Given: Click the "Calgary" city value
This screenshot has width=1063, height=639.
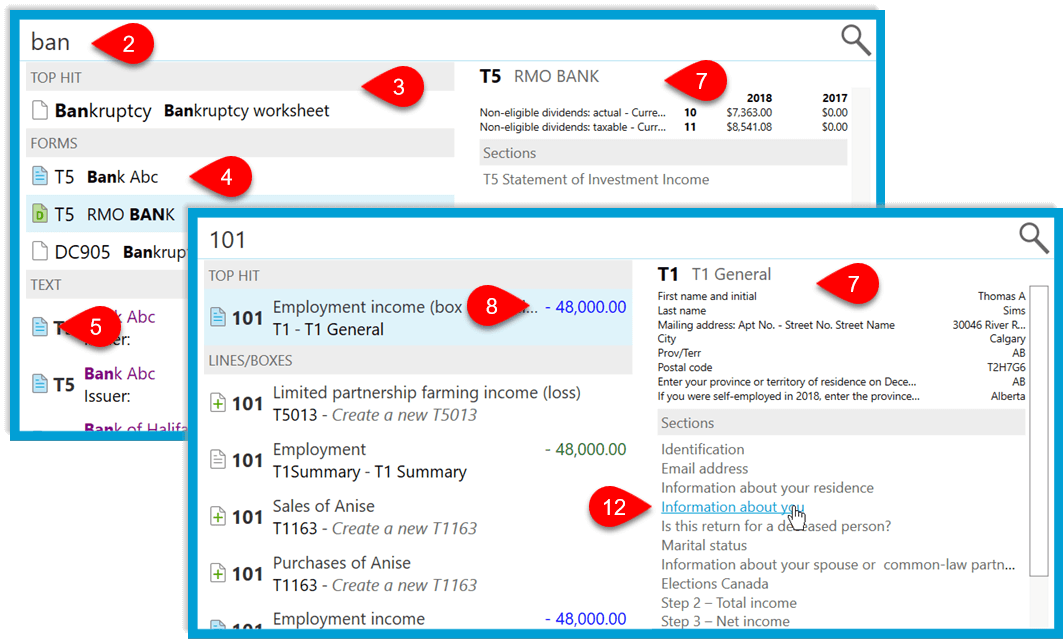Looking at the screenshot, I should 1007,339.
